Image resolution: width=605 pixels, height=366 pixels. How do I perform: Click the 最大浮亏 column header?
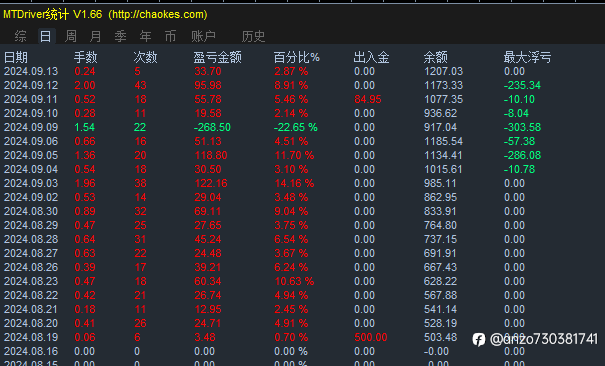(527, 57)
